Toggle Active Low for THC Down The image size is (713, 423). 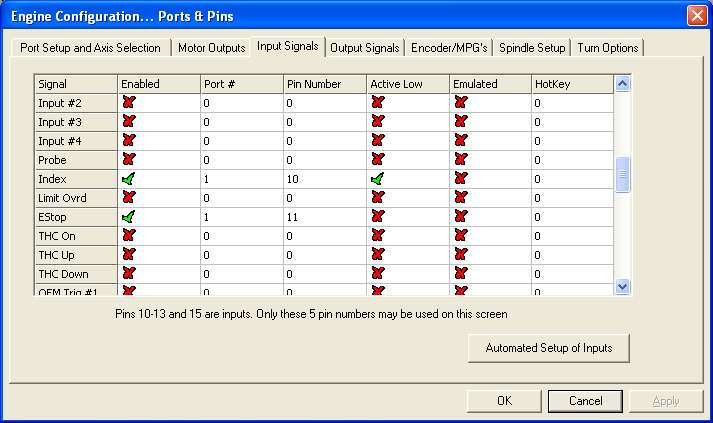378,274
